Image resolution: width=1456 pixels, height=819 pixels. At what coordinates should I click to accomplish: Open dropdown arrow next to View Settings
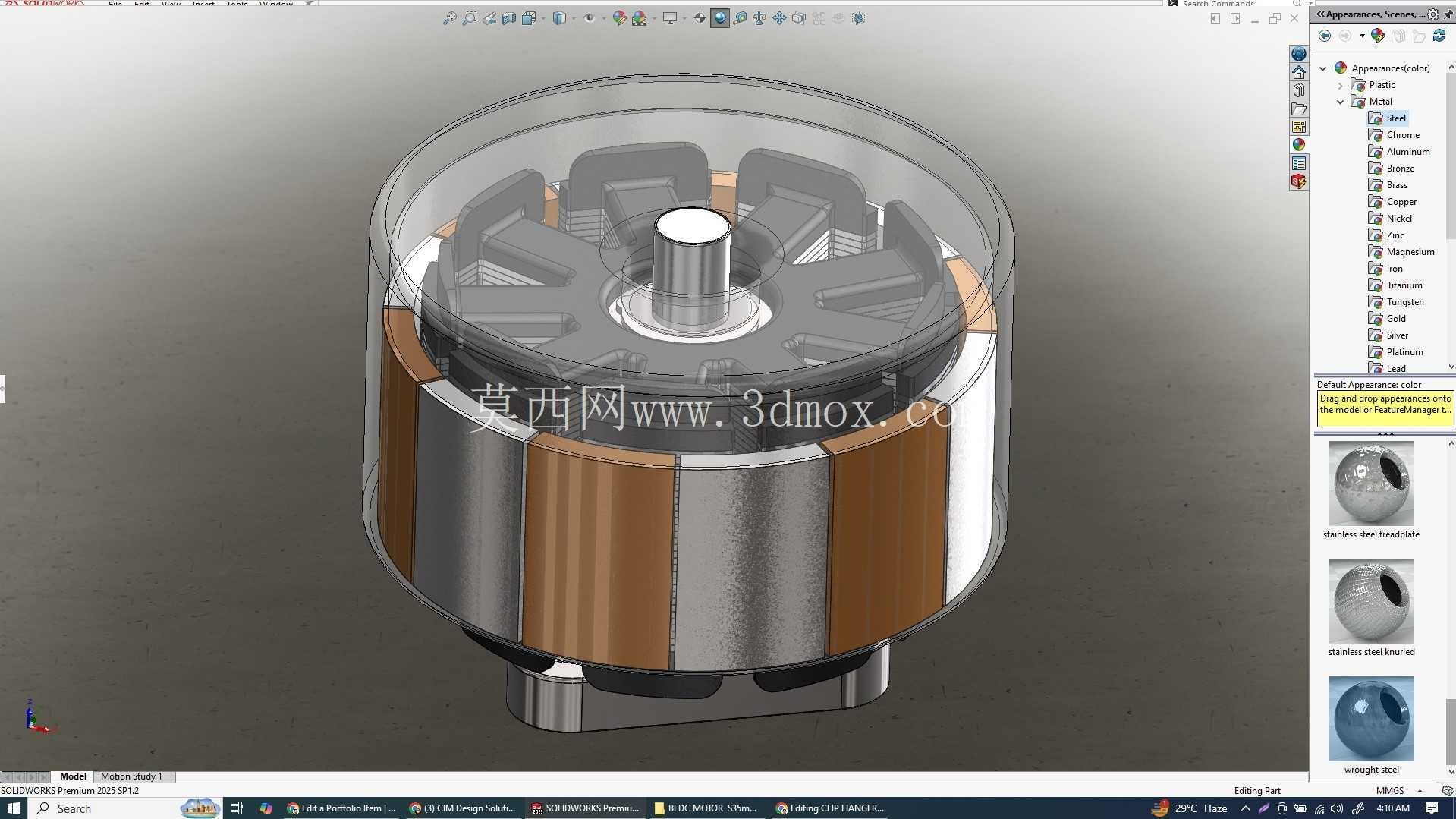(684, 18)
